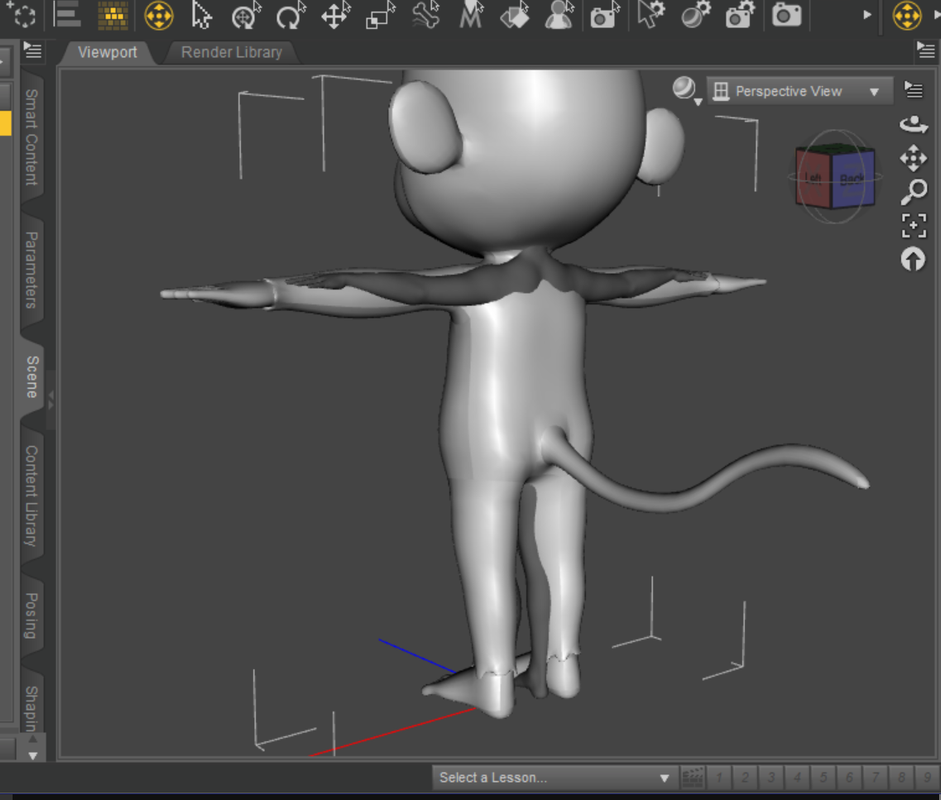Click lesson step 8 button
Screen dimensions: 941x800
pos(901,778)
